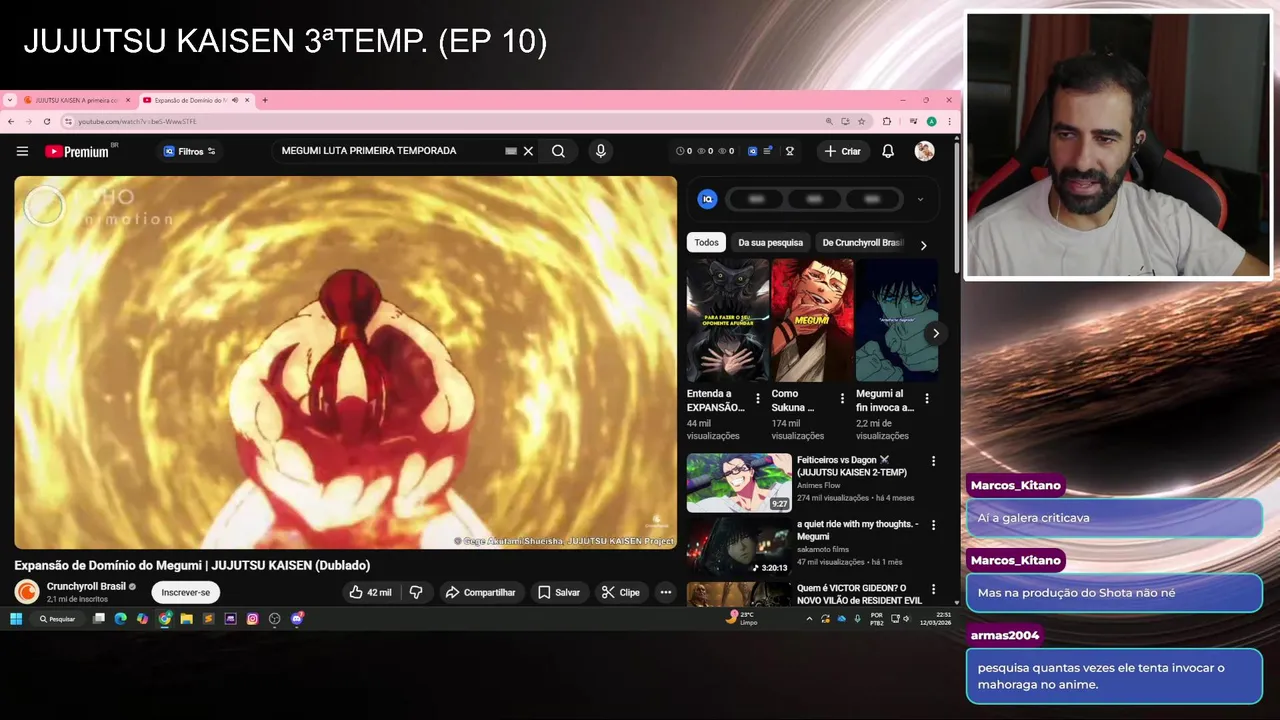
Task: Open more options for VICTOR GIDEON video
Action: 933,589
